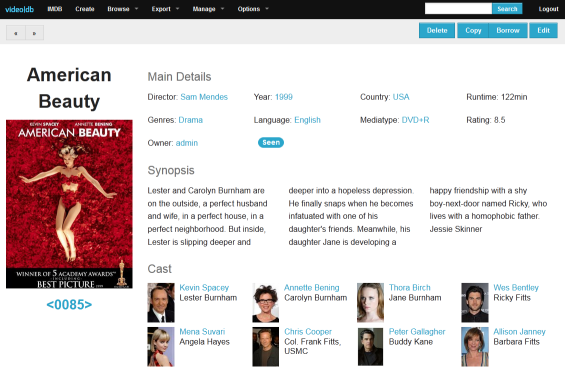Open Mena Suvari name link
The width and height of the screenshot is (565, 368).
202,332
